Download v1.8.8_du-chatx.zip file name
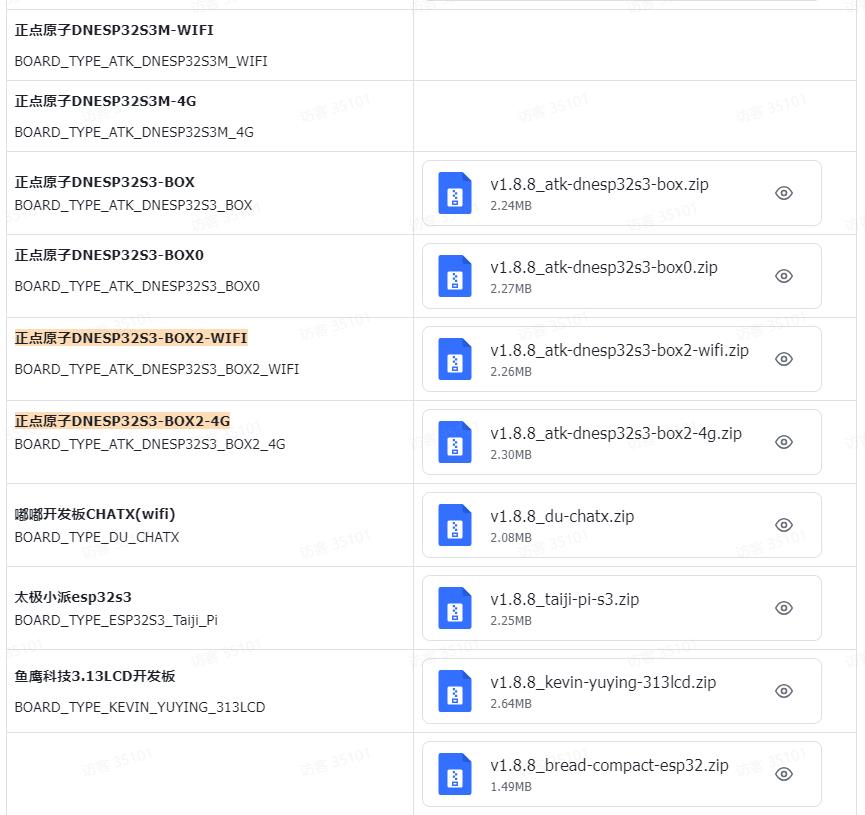This screenshot has height=815, width=865. click(561, 517)
